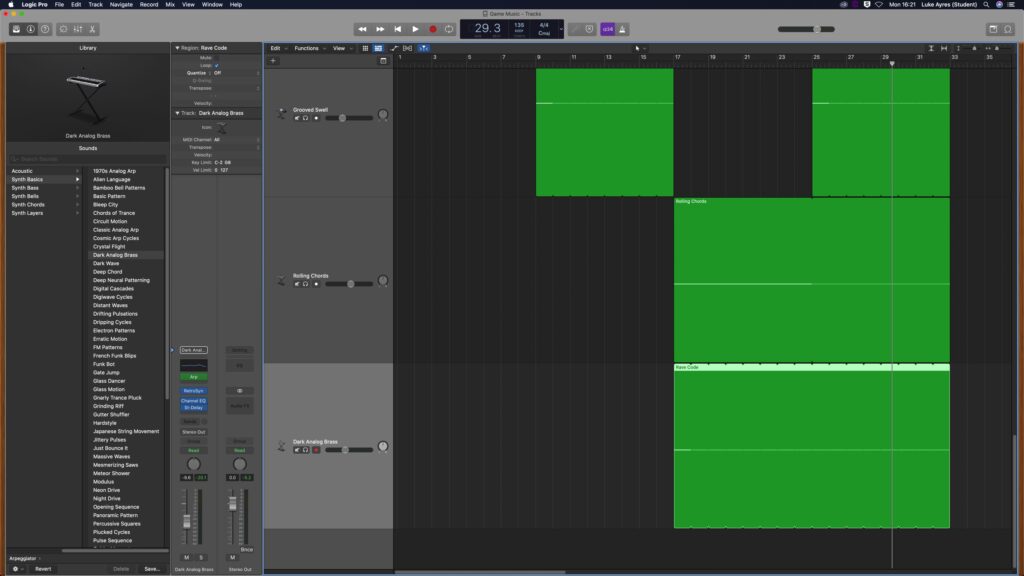The width and height of the screenshot is (1024, 576).
Task: Open the Quantize value dropdown
Action: (236, 73)
